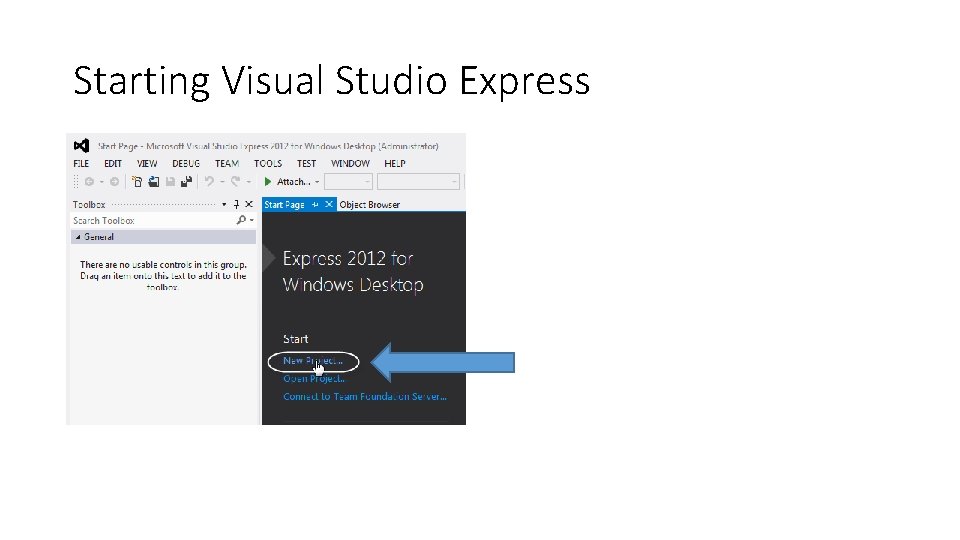Viewport: 960px width, 540px height.
Task: Click the toolbar drag grip handle
Action: pyautogui.click(x=76, y=182)
